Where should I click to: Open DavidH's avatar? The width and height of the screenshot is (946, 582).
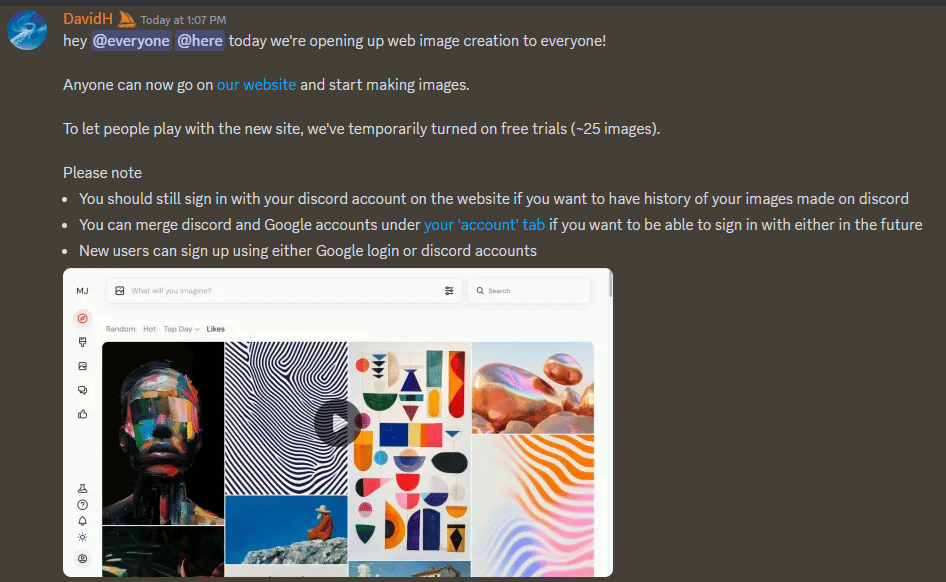[x=27, y=30]
